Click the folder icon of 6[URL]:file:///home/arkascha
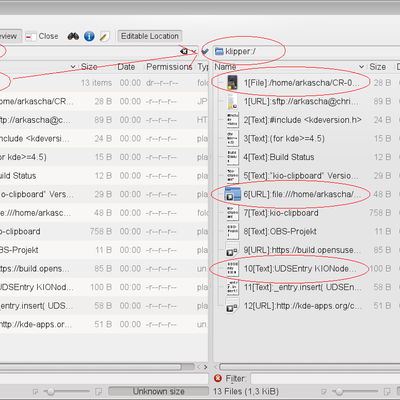 click(x=232, y=194)
